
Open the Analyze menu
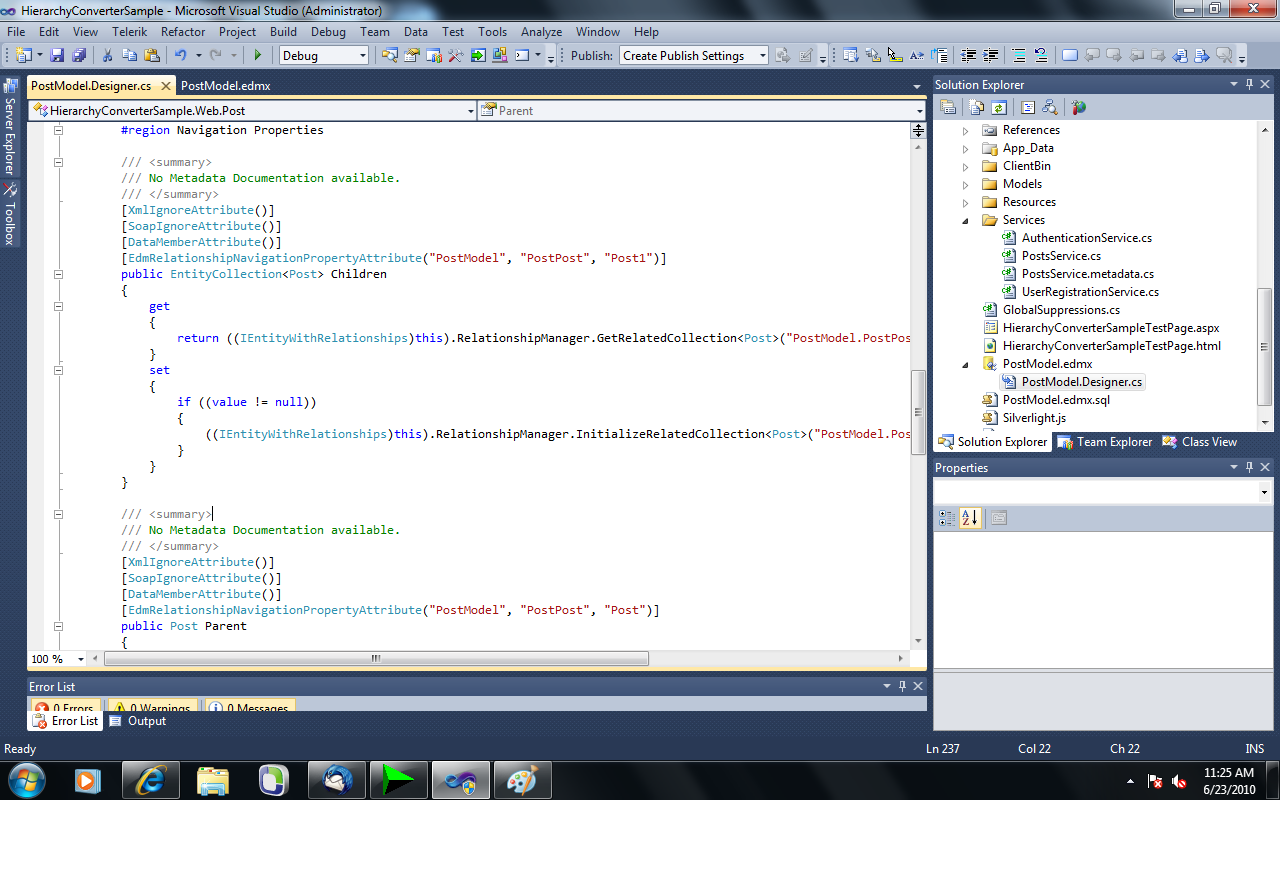click(541, 32)
